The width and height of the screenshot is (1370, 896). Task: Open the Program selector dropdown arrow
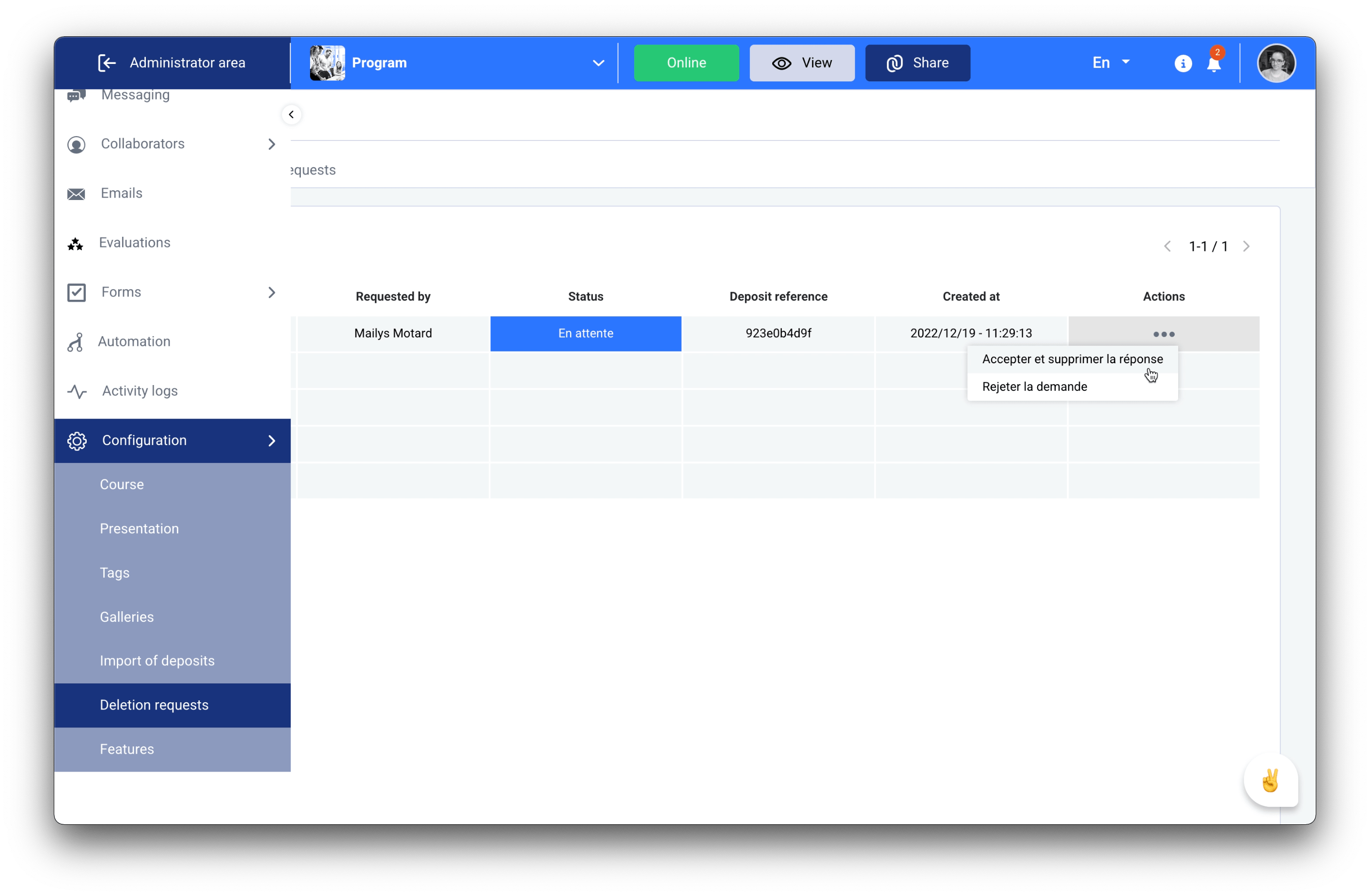click(598, 63)
